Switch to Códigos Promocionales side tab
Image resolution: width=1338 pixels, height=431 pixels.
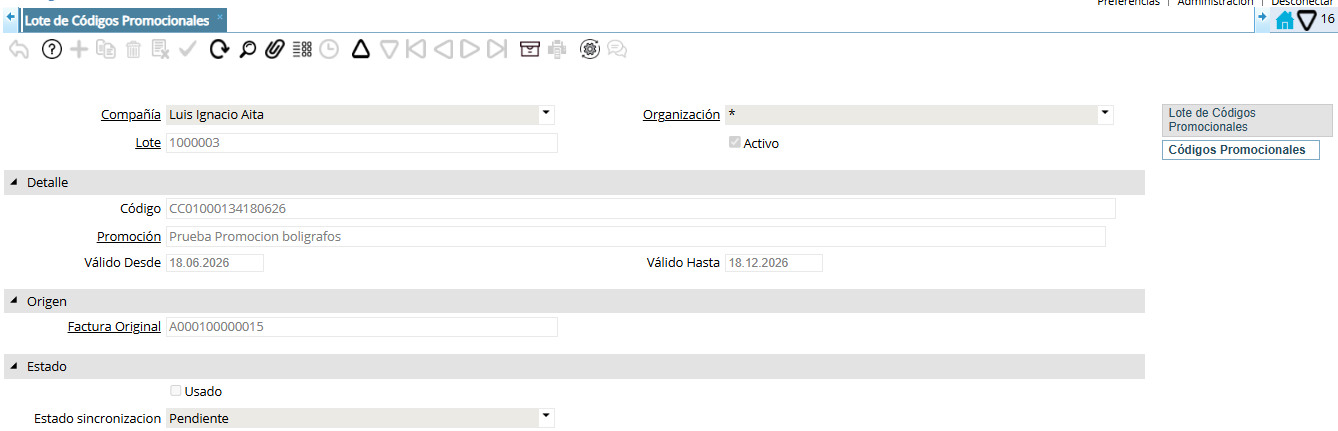(1240, 150)
